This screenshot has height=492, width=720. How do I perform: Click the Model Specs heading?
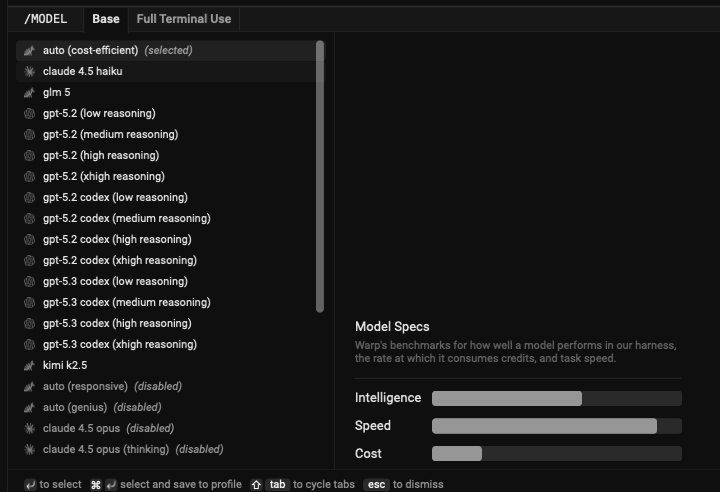pos(392,327)
